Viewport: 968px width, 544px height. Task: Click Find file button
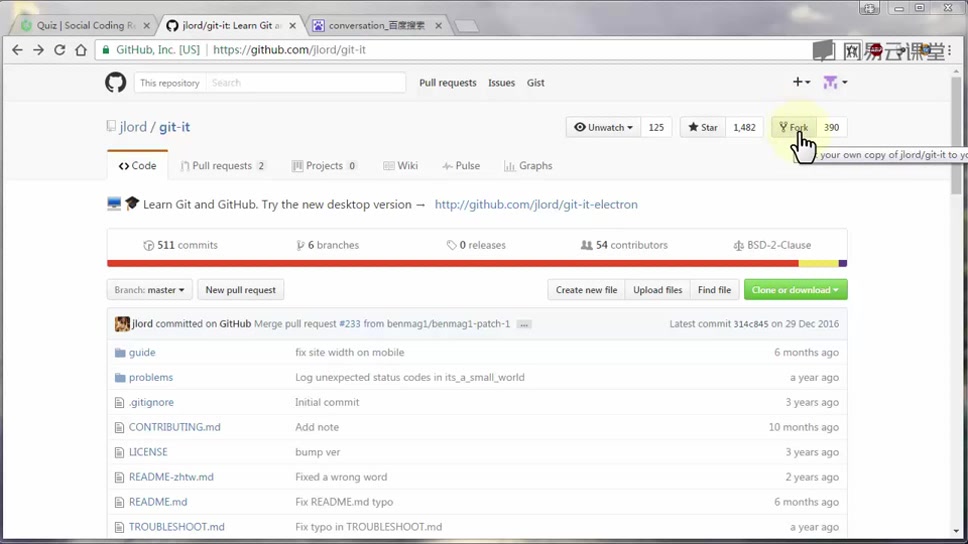(714, 290)
